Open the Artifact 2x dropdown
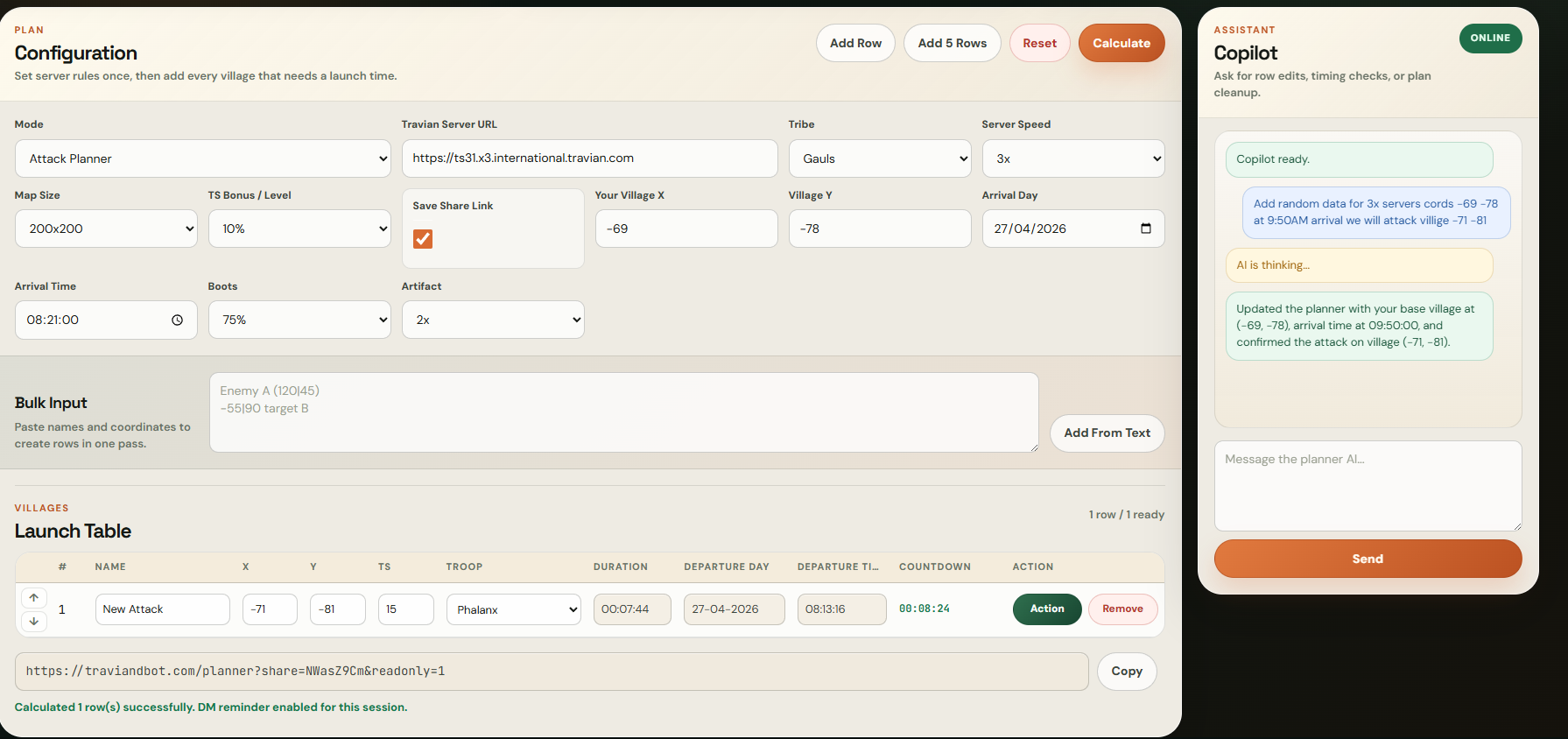Viewport: 1568px width, 739px height. [493, 320]
